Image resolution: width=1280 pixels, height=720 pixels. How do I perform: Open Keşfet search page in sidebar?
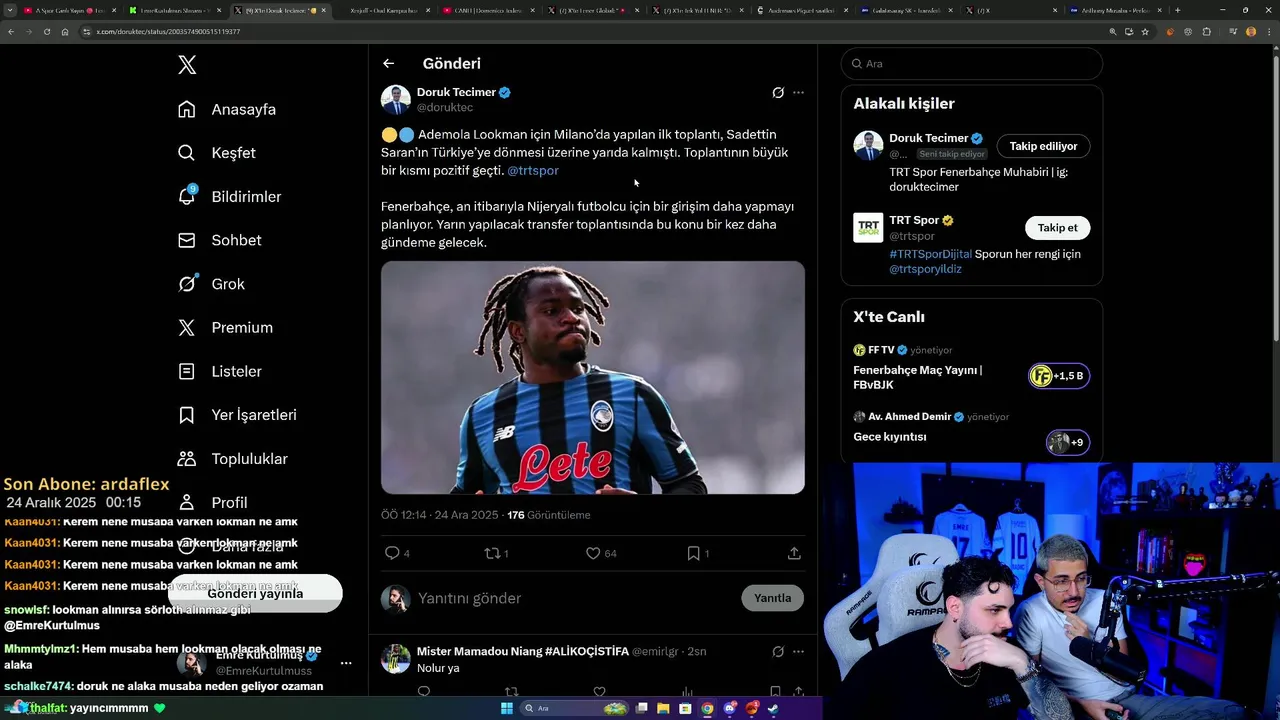pos(217,153)
